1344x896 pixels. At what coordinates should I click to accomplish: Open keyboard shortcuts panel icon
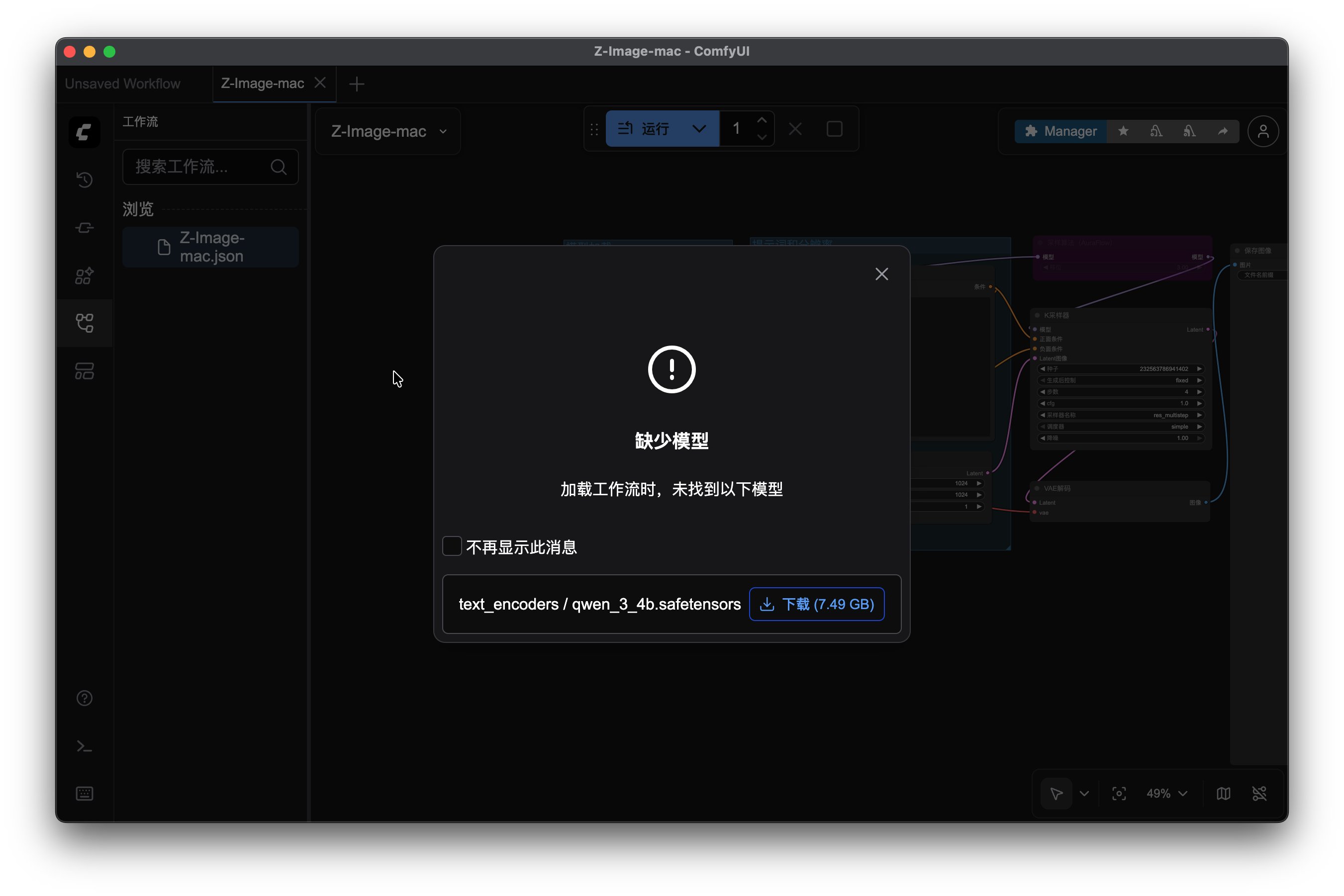click(x=85, y=794)
